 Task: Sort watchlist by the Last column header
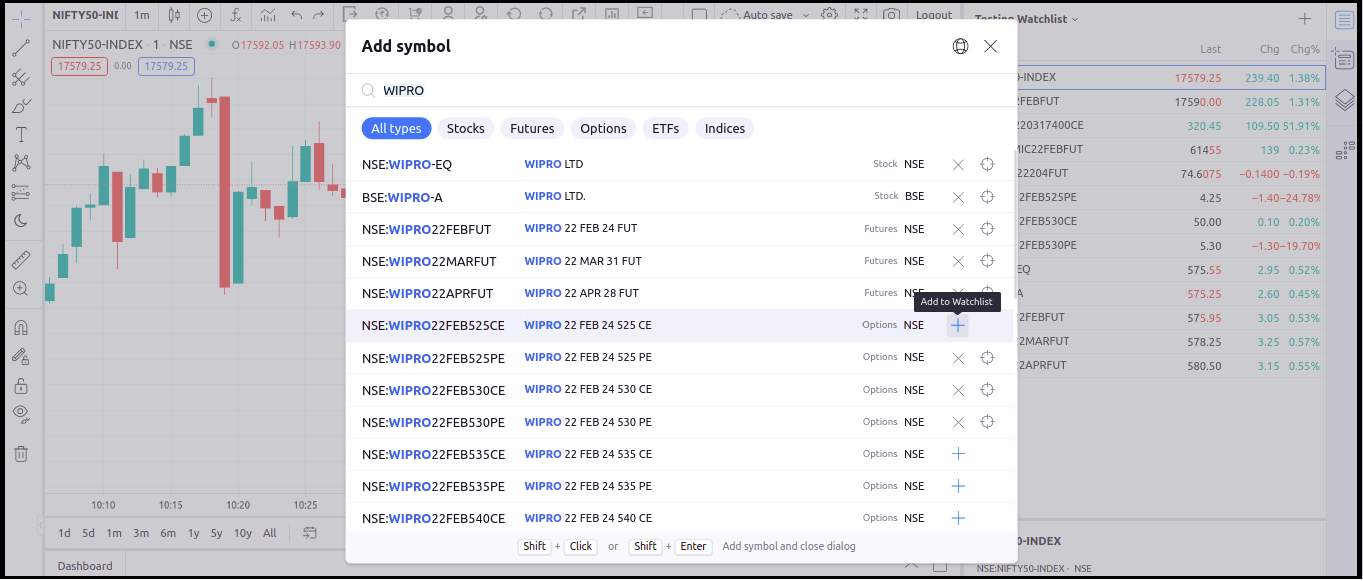pos(1211,49)
